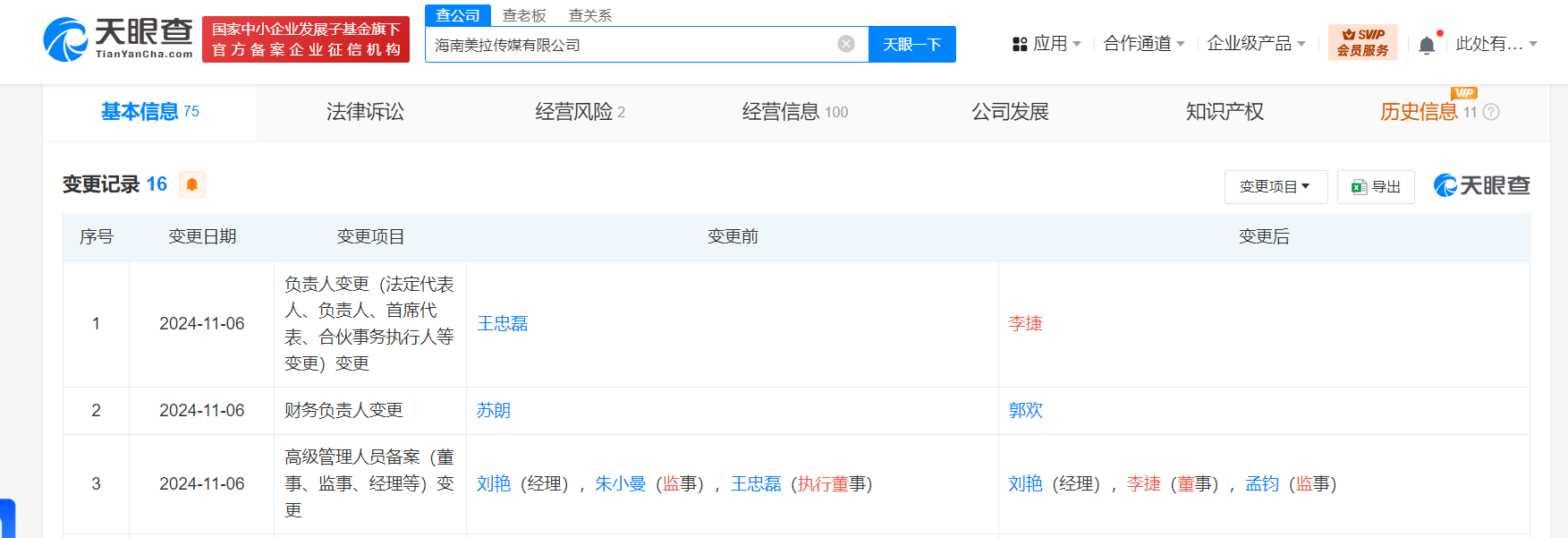Screen dimensions: 1568x538
Task: Open the notification bell in header
Action: tap(1427, 45)
